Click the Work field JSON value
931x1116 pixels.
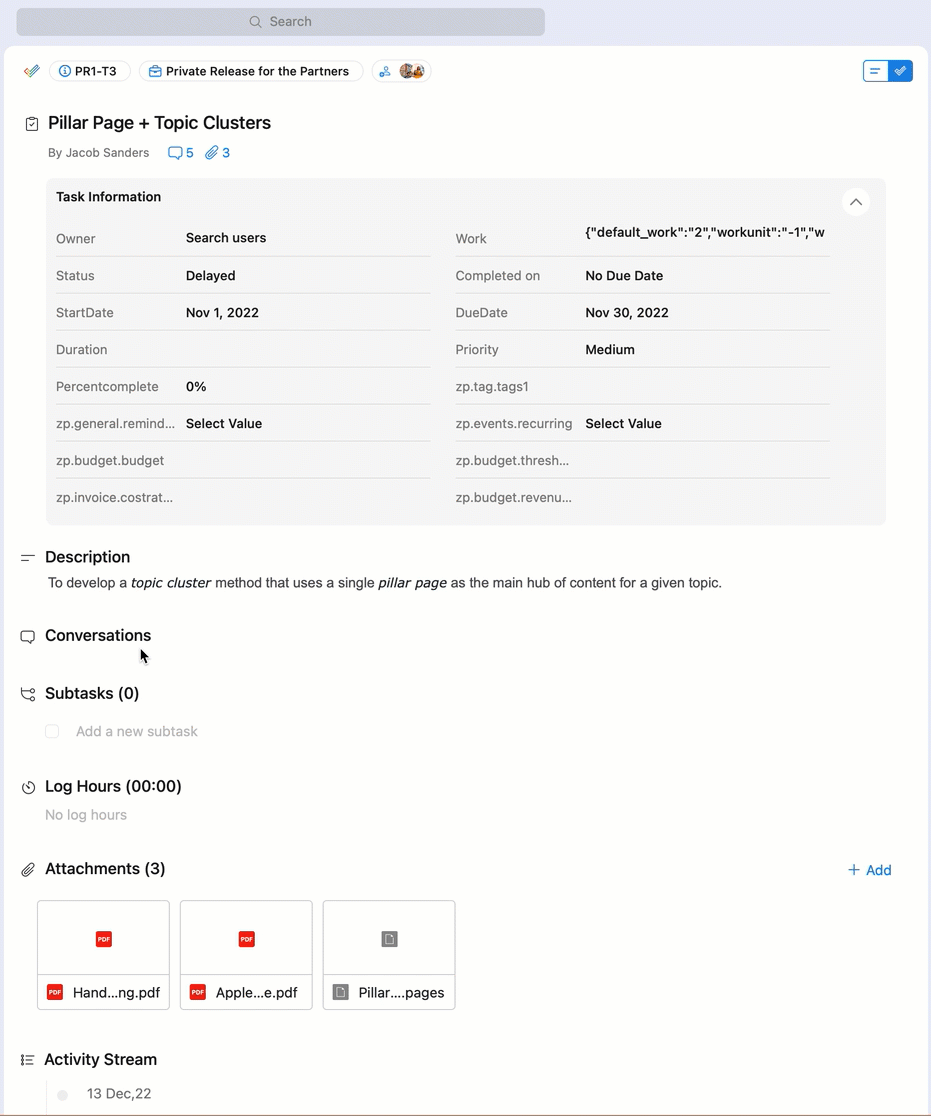(705, 232)
